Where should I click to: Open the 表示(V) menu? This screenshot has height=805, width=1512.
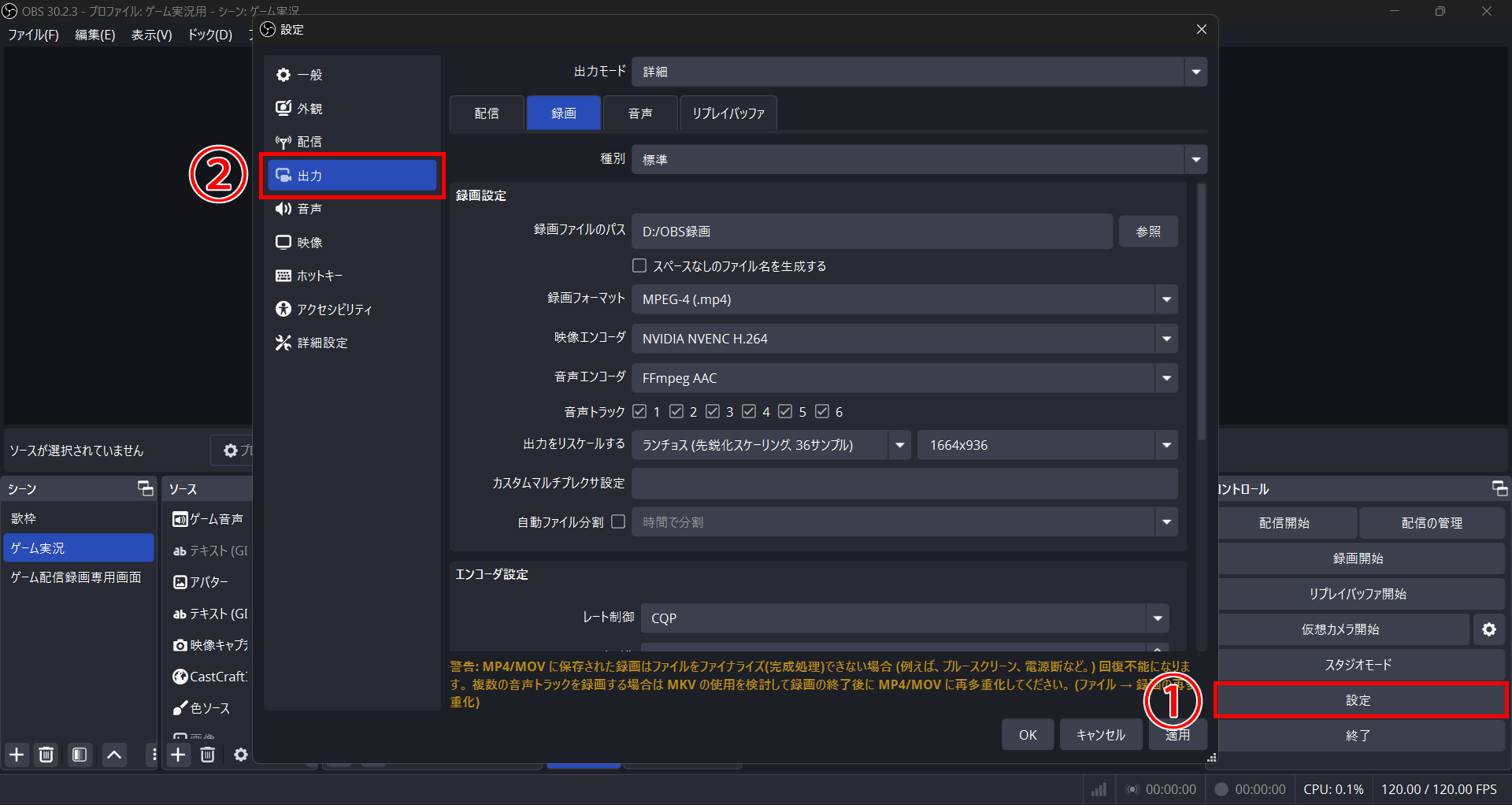151,35
